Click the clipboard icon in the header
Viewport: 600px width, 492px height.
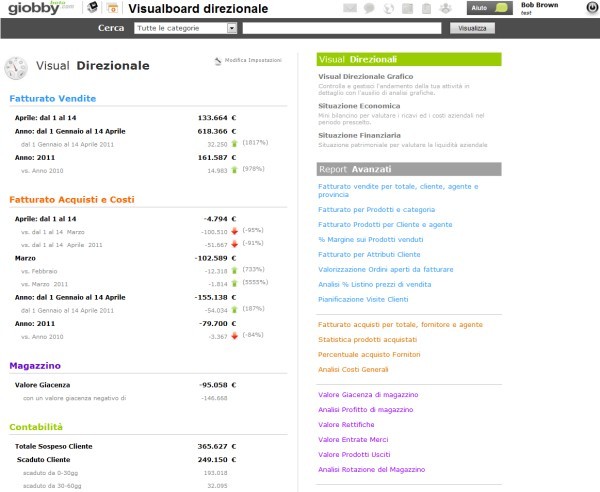click(x=426, y=8)
